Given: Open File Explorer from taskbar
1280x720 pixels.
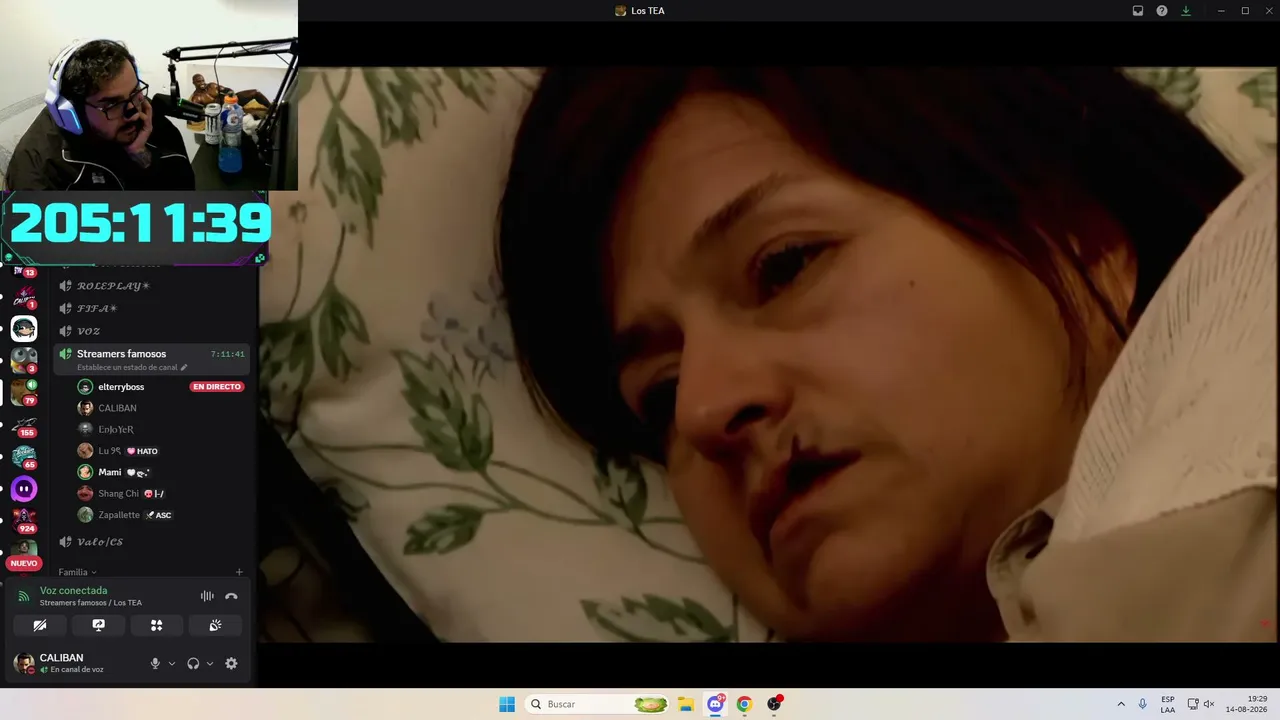Looking at the screenshot, I should pyautogui.click(x=686, y=704).
